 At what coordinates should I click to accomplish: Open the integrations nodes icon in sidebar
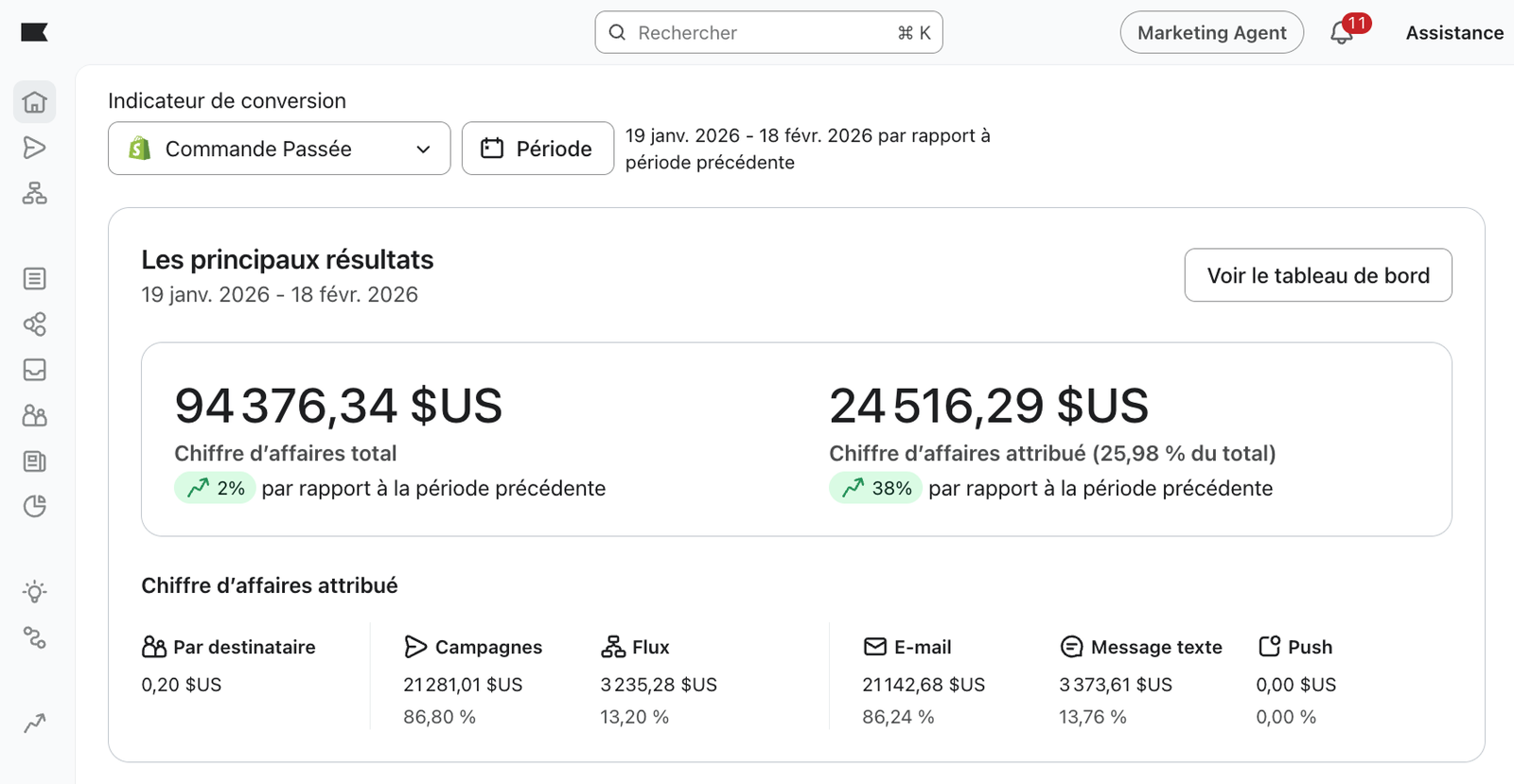tap(35, 638)
